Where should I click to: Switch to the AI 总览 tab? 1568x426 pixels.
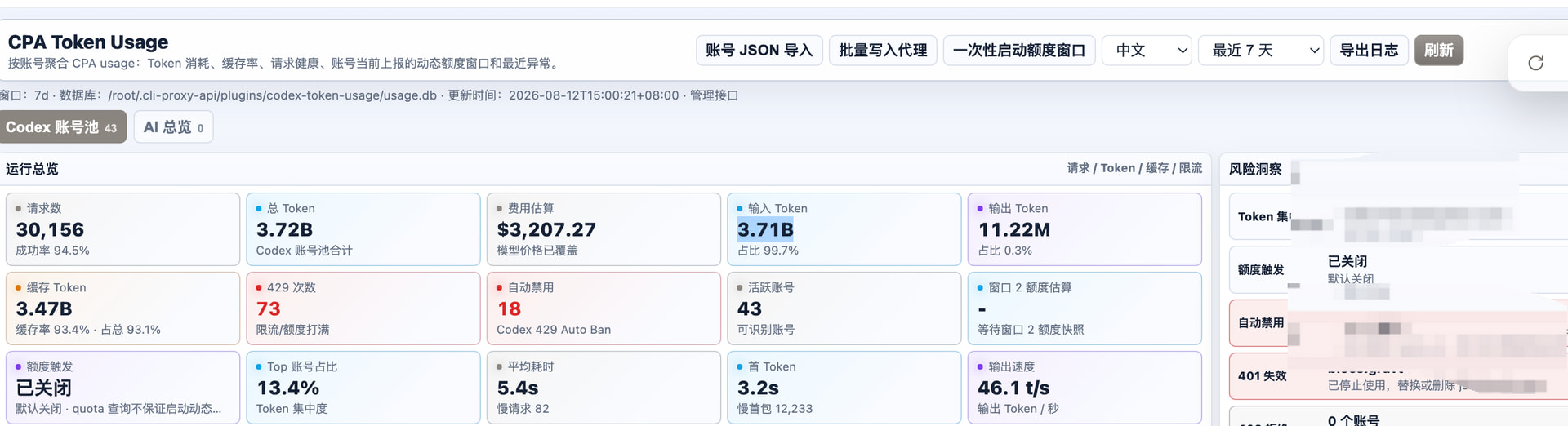(173, 127)
